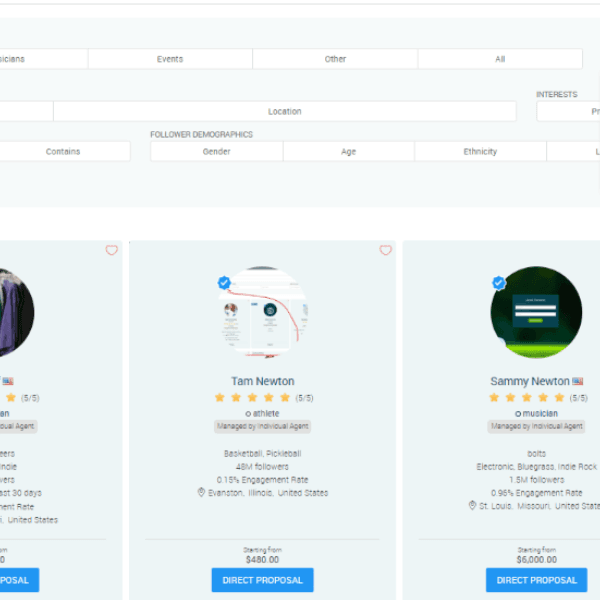600x600 pixels.
Task: Open Tam Newton's profile name link
Action: point(262,381)
